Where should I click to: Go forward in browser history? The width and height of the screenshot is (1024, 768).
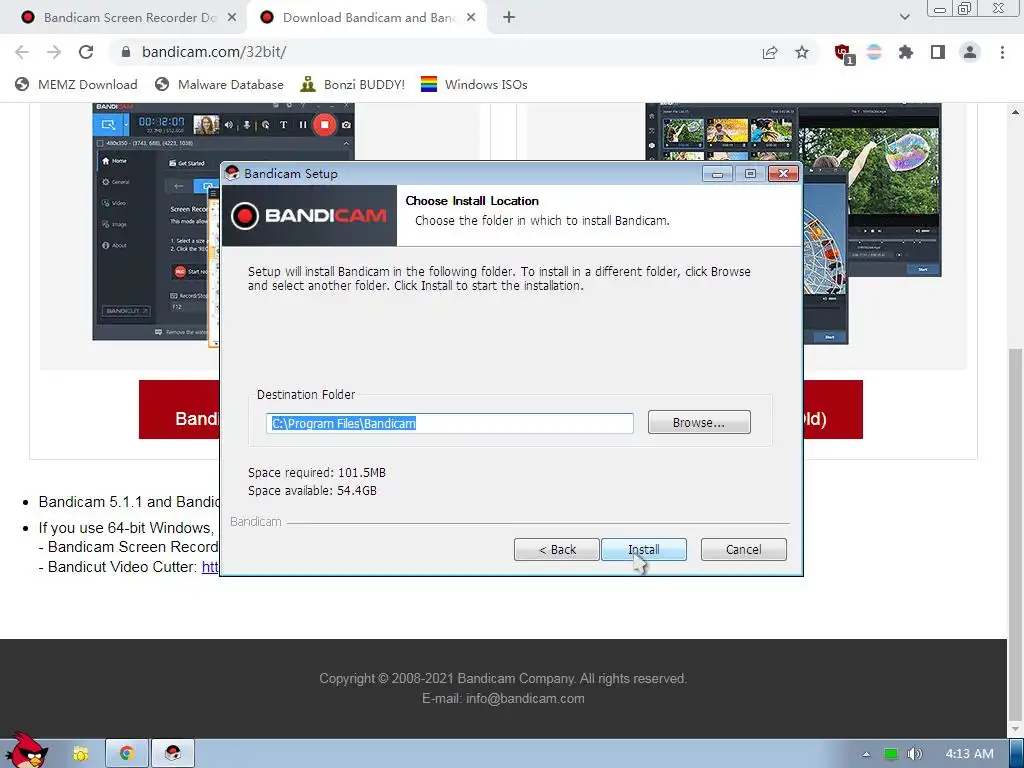pyautogui.click(x=54, y=52)
